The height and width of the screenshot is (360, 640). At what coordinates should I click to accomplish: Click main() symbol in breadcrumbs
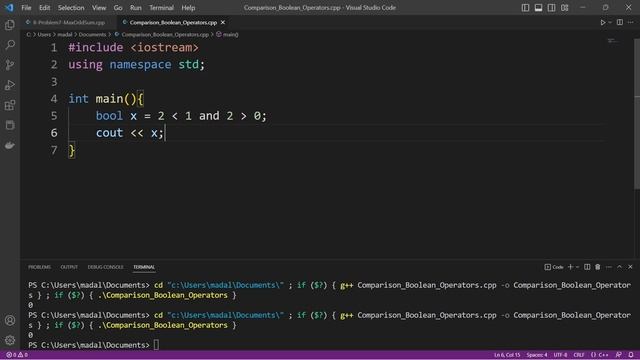pos(230,35)
